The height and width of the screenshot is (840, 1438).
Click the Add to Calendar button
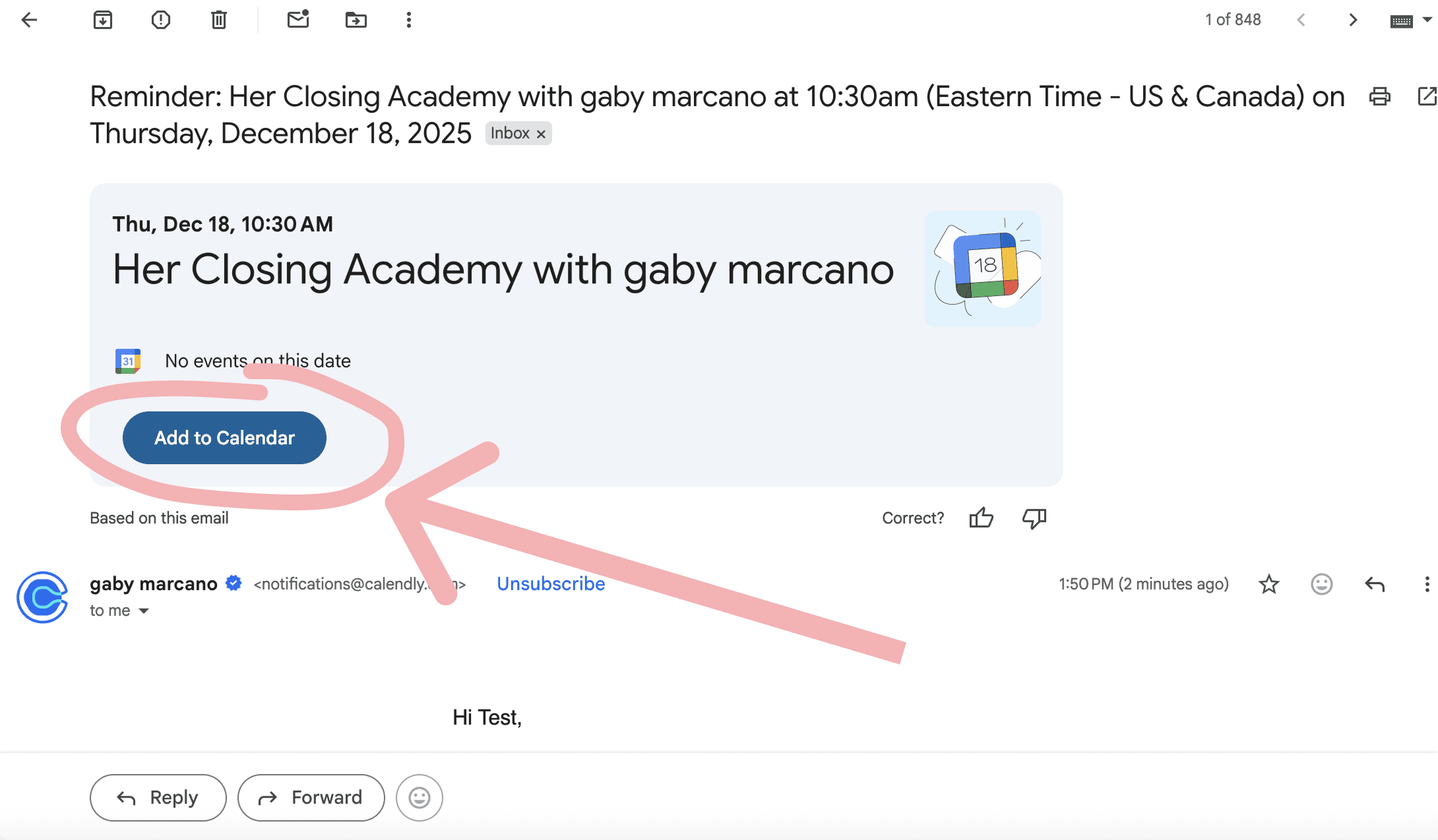[x=224, y=438]
